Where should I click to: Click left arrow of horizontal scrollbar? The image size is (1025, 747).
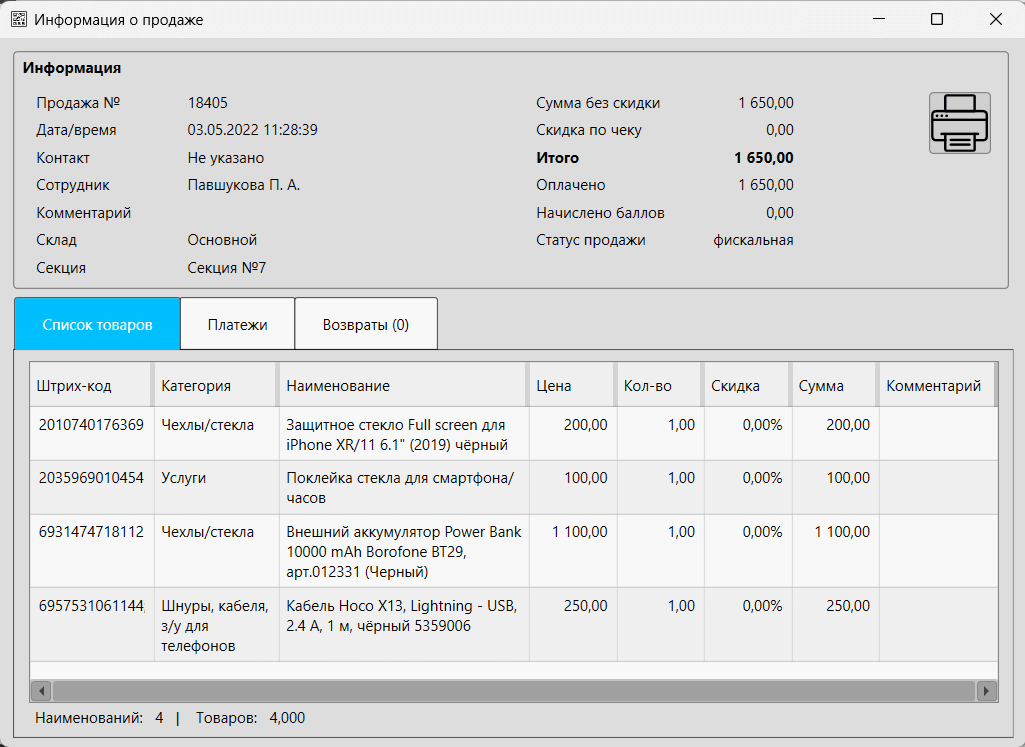41,691
